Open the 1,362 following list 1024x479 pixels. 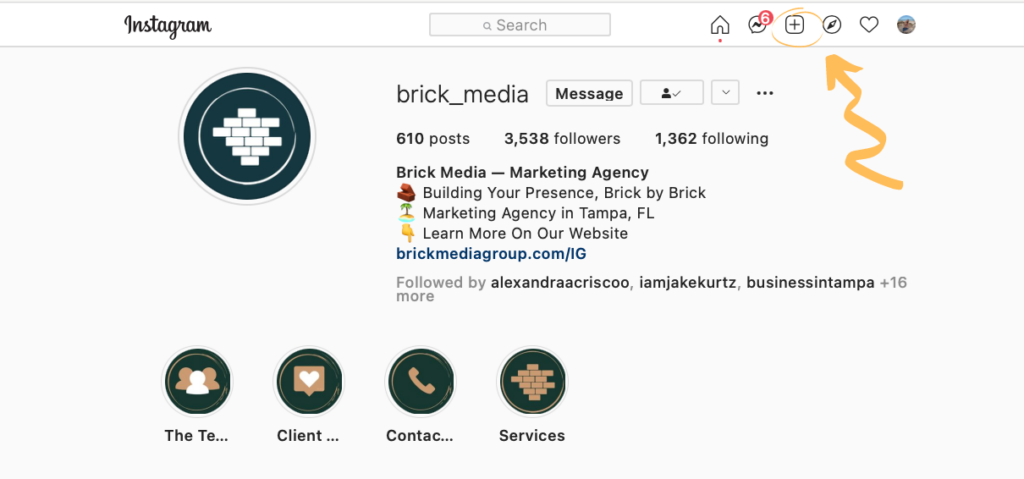click(712, 139)
